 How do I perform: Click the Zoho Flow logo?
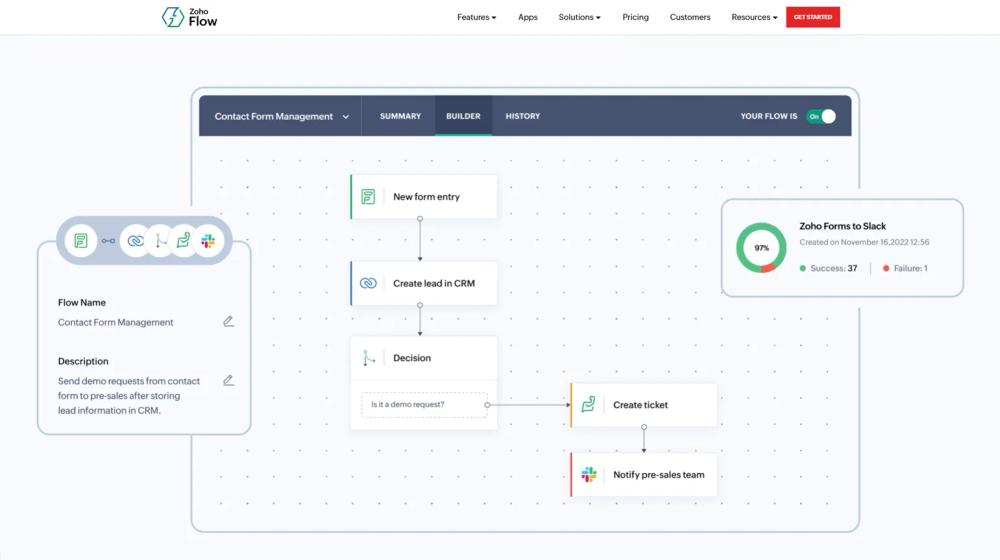189,17
